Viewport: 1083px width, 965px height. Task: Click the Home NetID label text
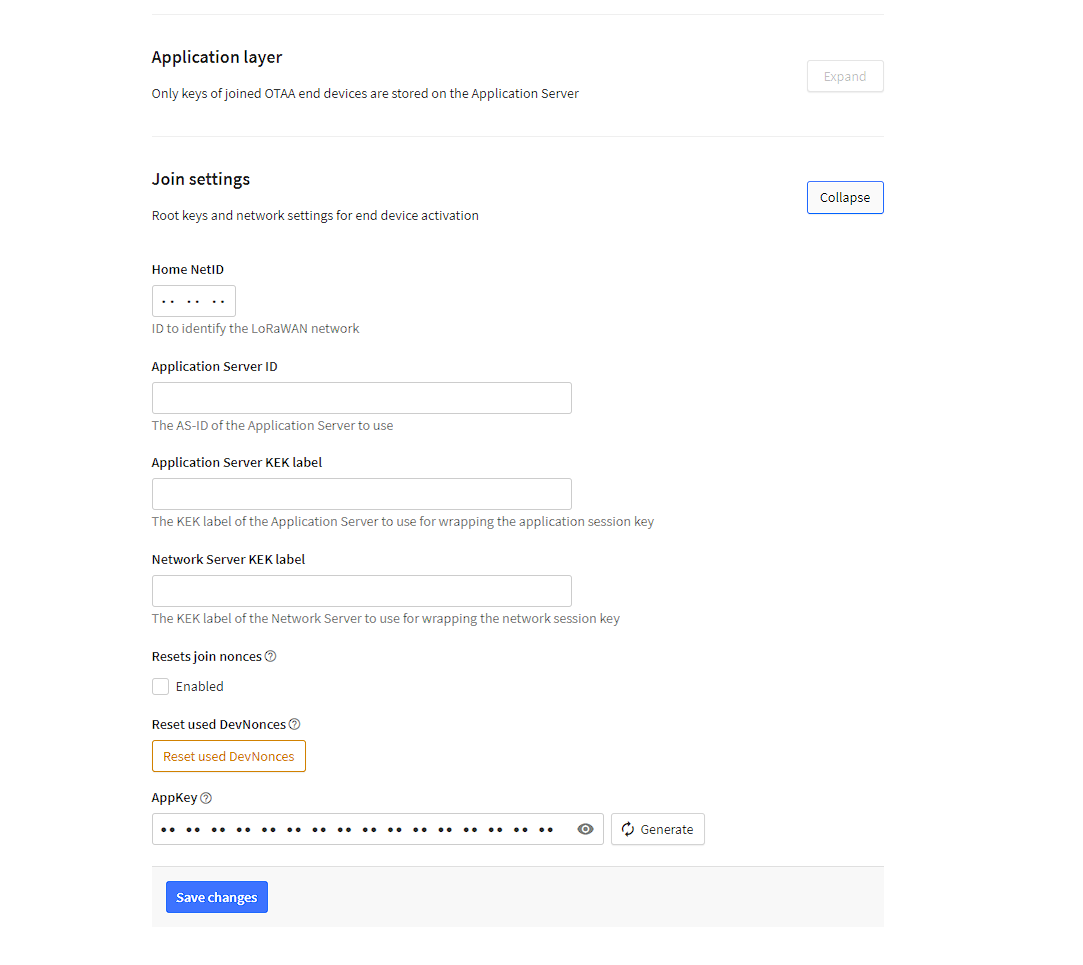pos(188,269)
